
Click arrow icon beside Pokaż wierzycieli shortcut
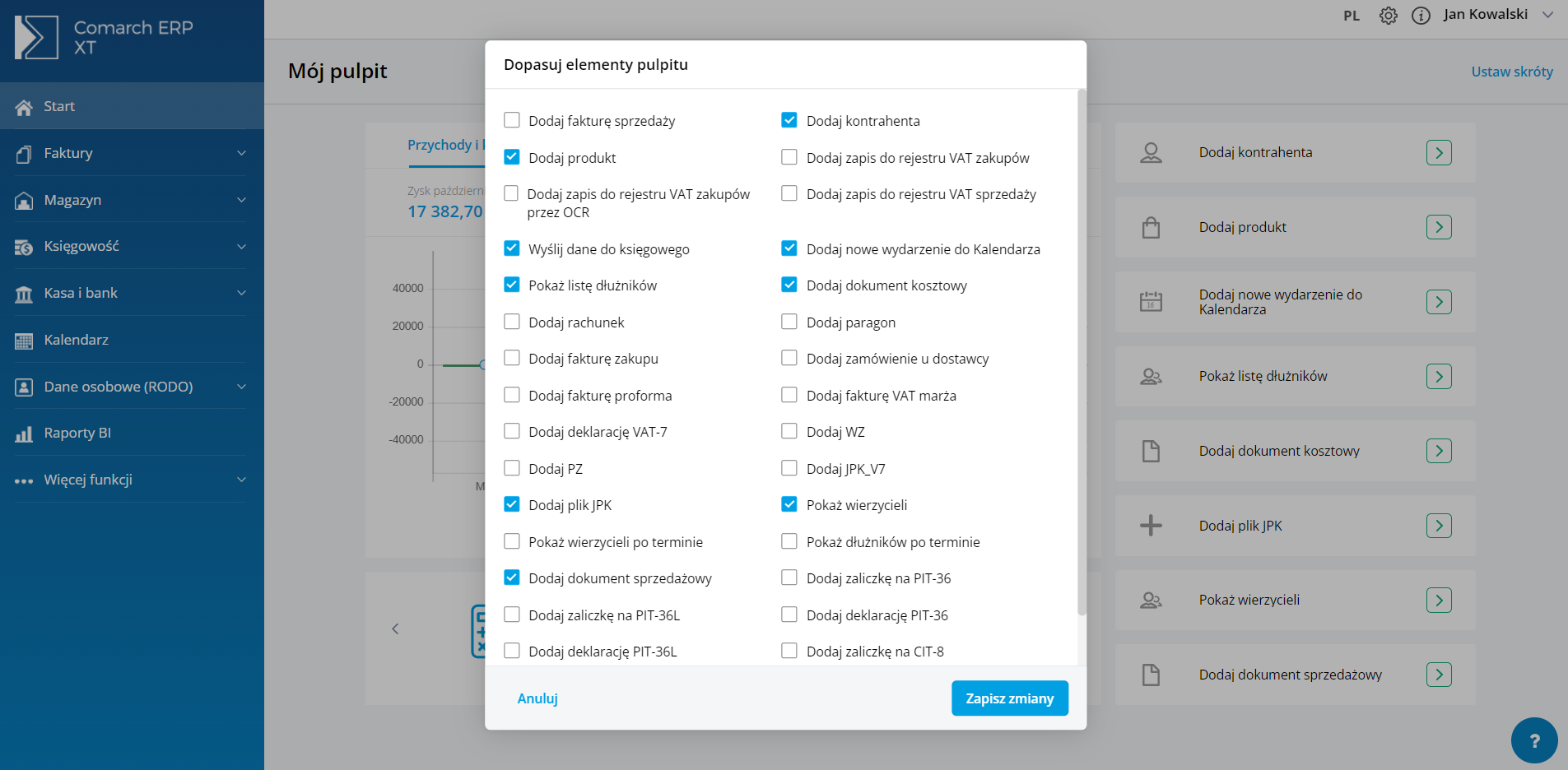(x=1439, y=600)
